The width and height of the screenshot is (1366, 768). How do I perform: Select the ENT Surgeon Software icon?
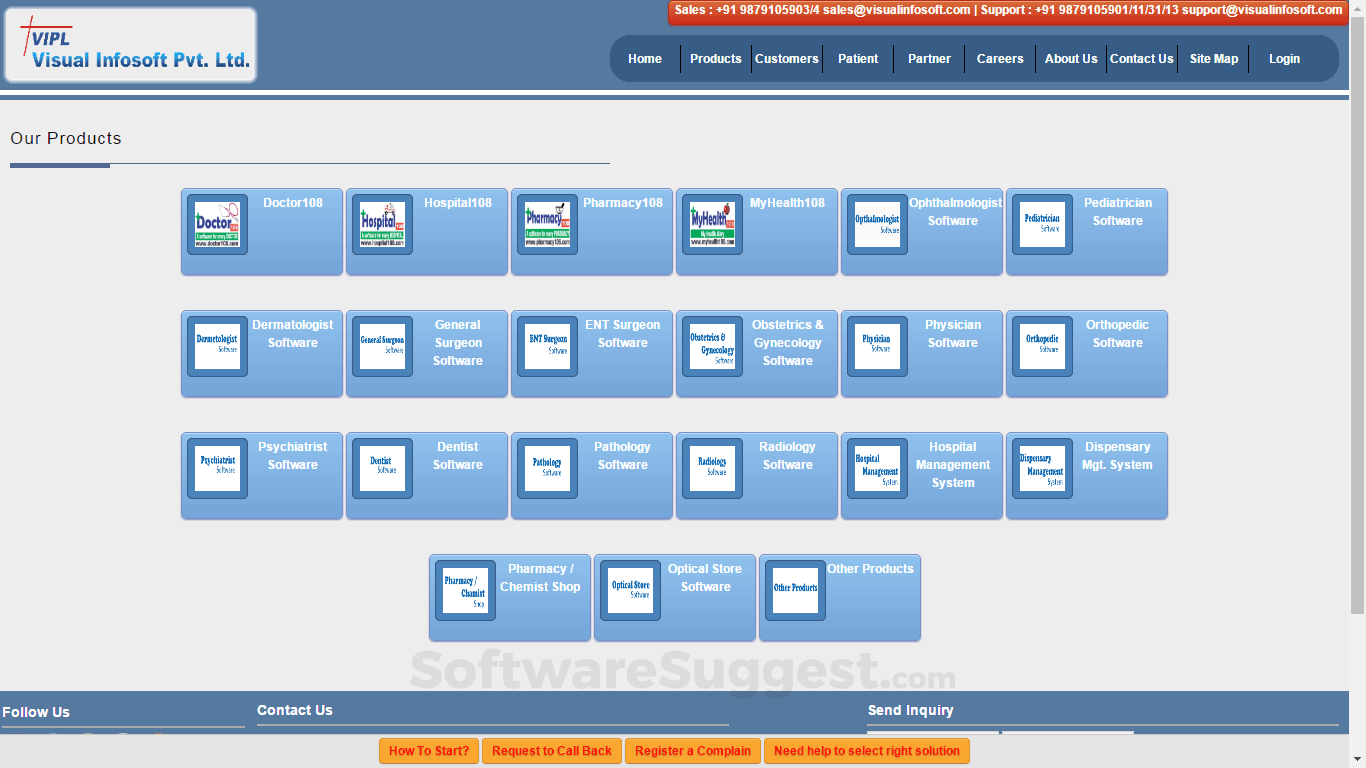pos(546,346)
